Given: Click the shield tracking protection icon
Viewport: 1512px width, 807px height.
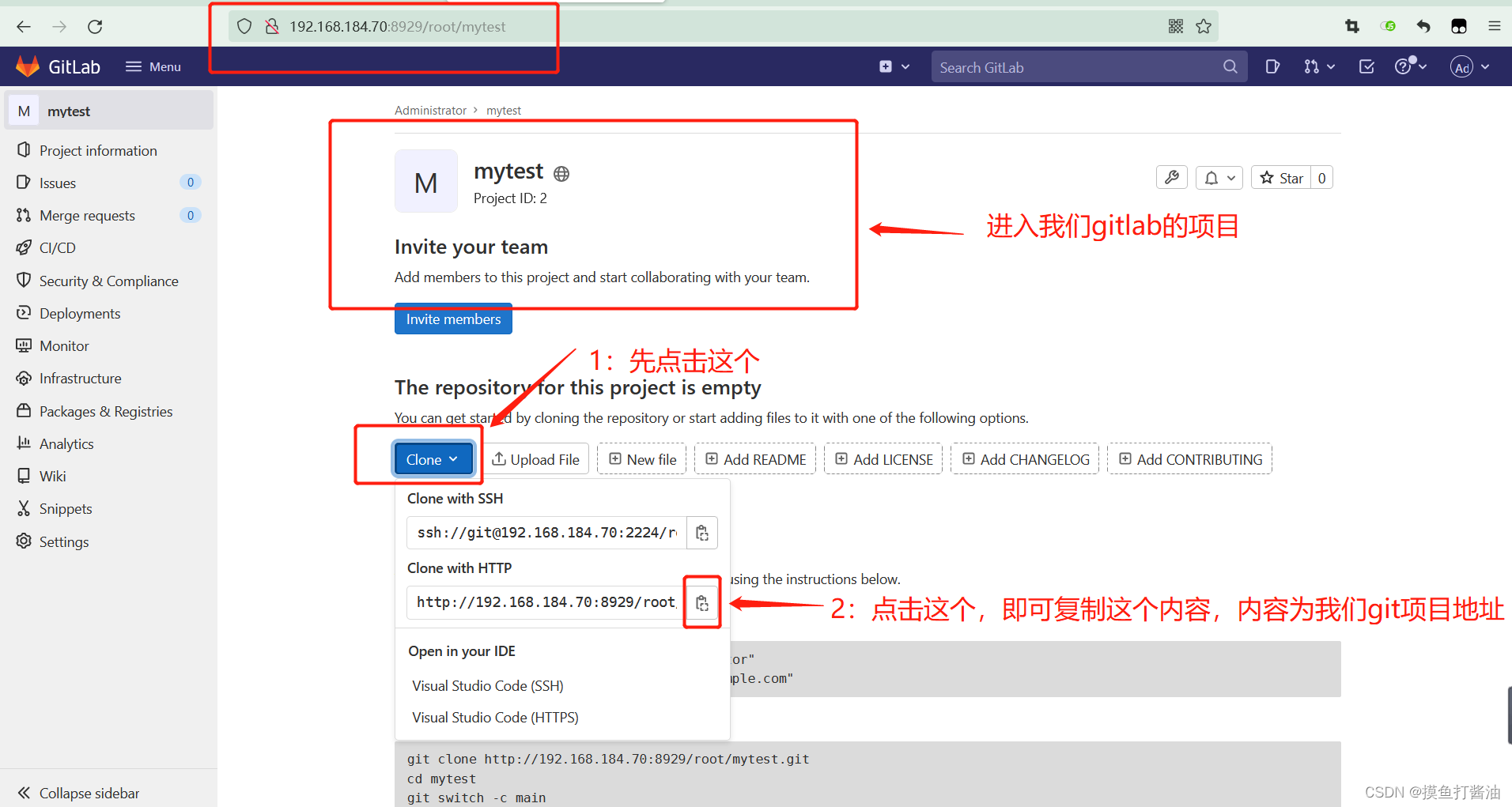Looking at the screenshot, I should click(244, 27).
